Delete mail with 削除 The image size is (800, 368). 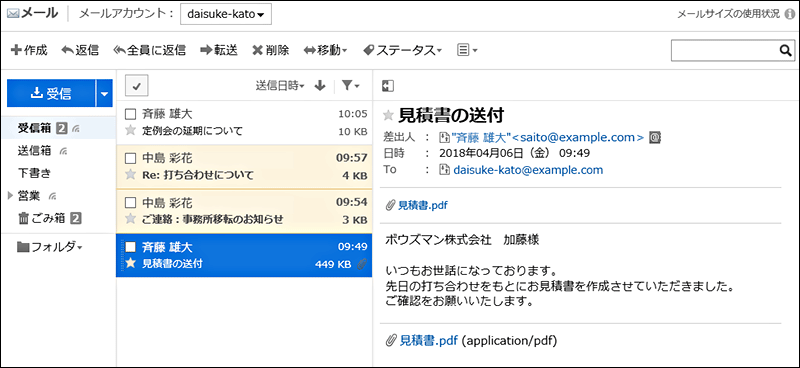tap(271, 50)
